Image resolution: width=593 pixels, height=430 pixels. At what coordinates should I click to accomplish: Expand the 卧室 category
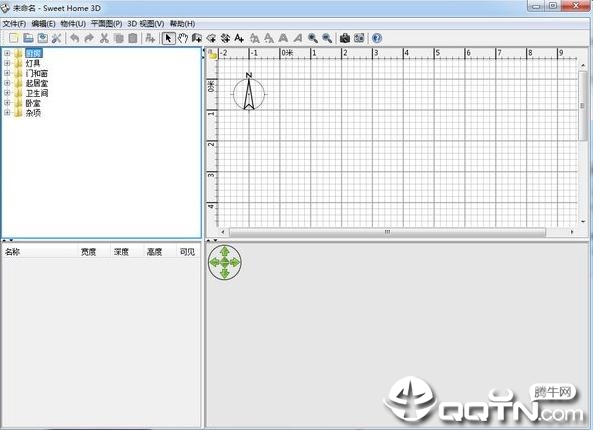click(7, 102)
